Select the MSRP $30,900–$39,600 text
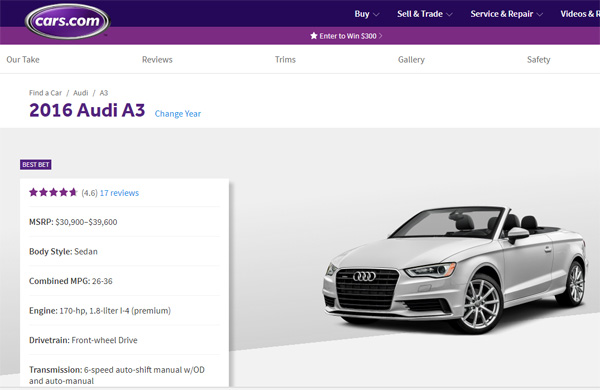The image size is (600, 390). coord(73,222)
